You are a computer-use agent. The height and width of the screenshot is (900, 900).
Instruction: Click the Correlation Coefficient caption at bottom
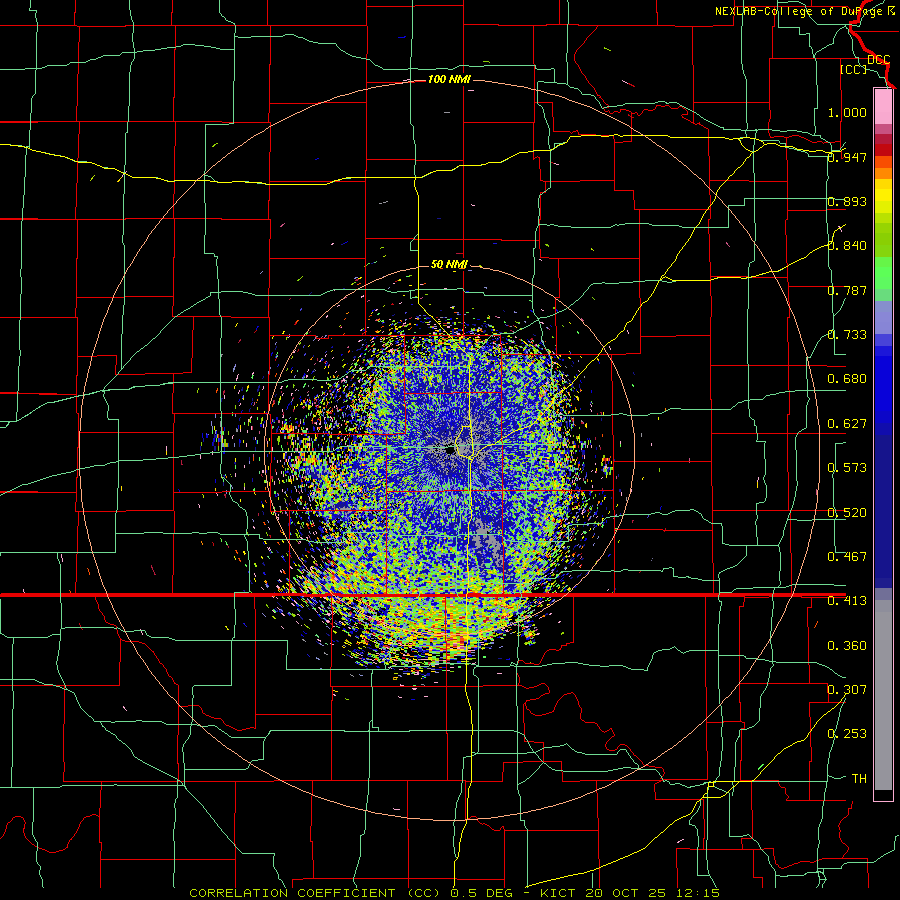[454, 893]
